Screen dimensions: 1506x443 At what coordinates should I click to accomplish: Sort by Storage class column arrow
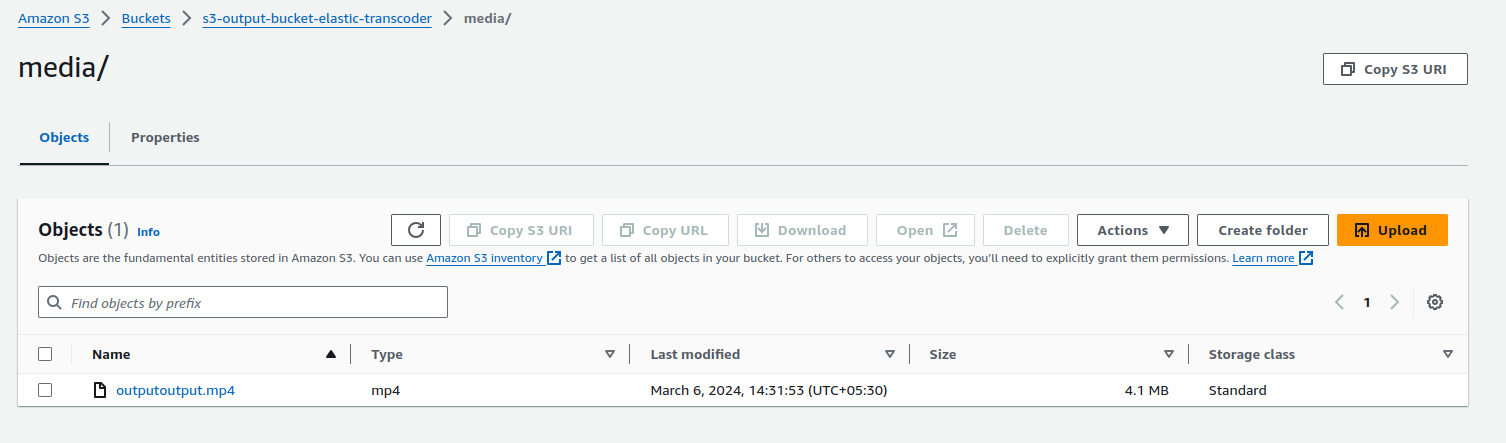pos(1448,354)
